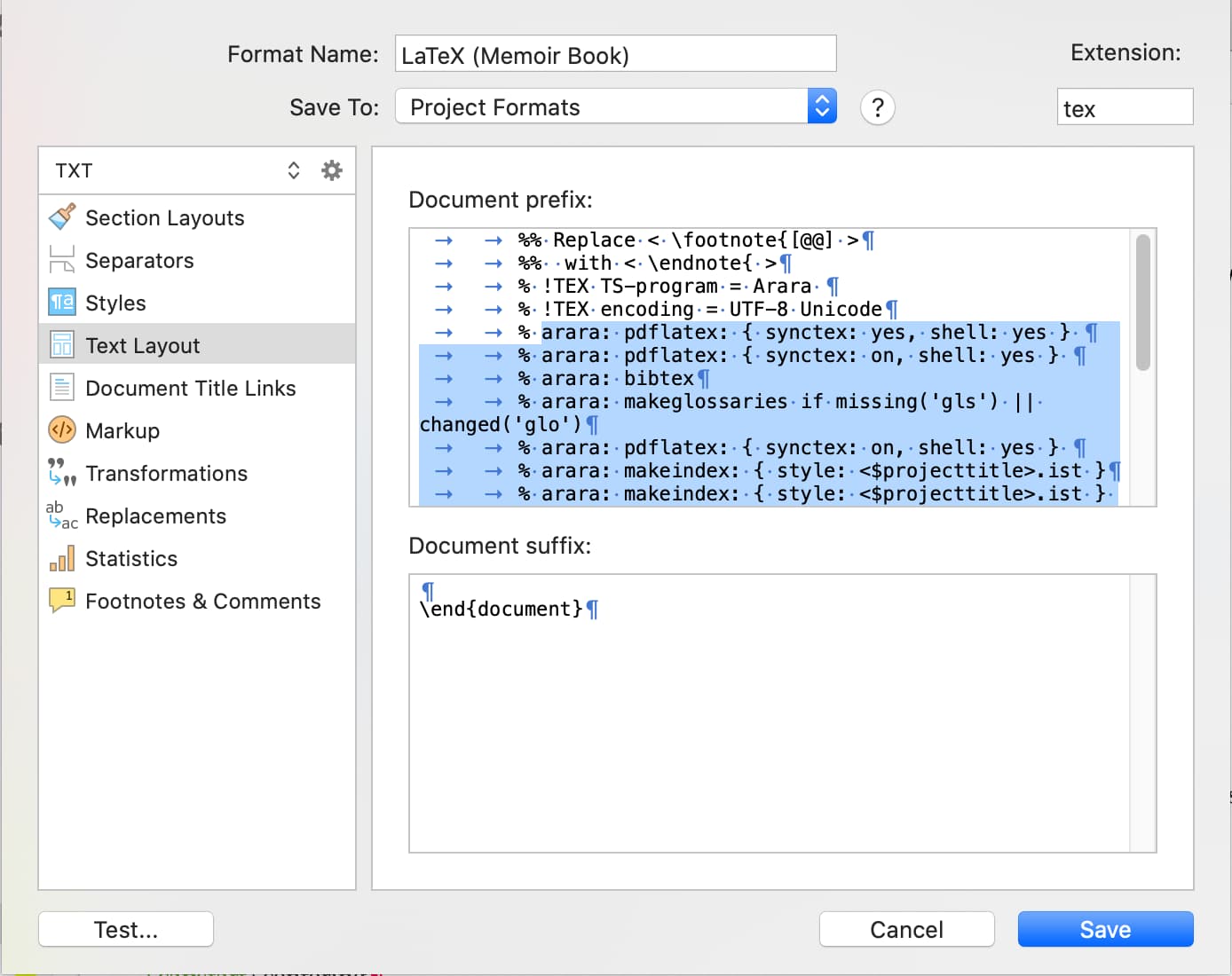Click the Cancel button
1232x976 pixels.
[906, 929]
